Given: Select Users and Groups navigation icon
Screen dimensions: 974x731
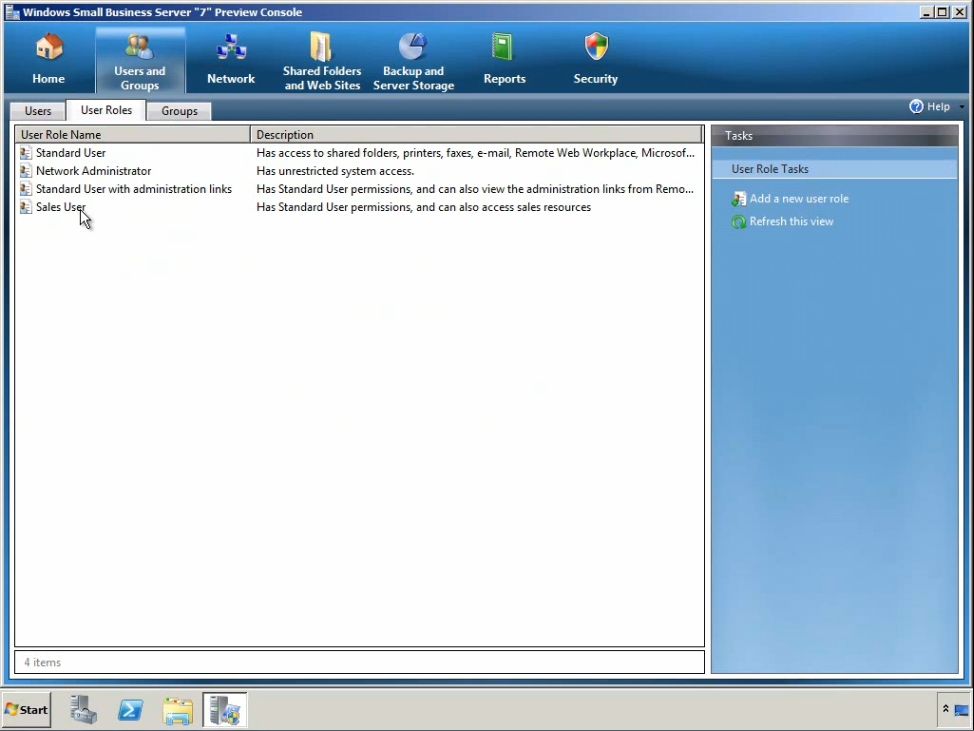Looking at the screenshot, I should click(139, 47).
